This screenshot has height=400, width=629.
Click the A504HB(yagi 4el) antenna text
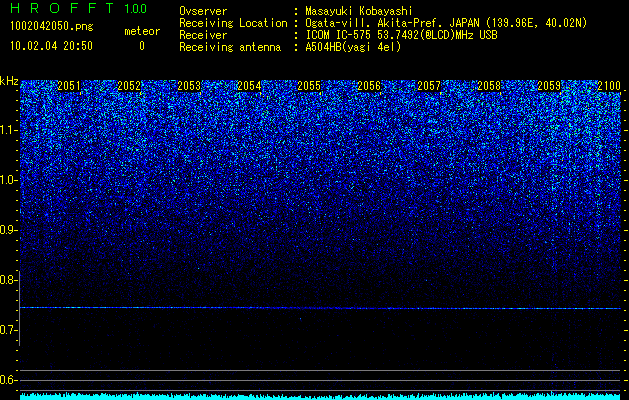pyautogui.click(x=353, y=47)
